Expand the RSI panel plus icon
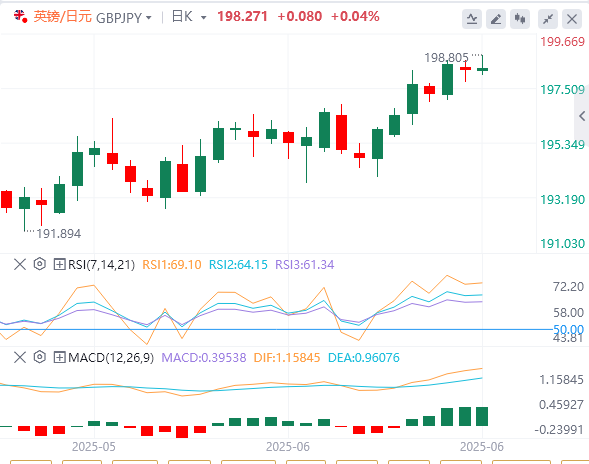Image resolution: width=589 pixels, height=464 pixels. pos(59,264)
